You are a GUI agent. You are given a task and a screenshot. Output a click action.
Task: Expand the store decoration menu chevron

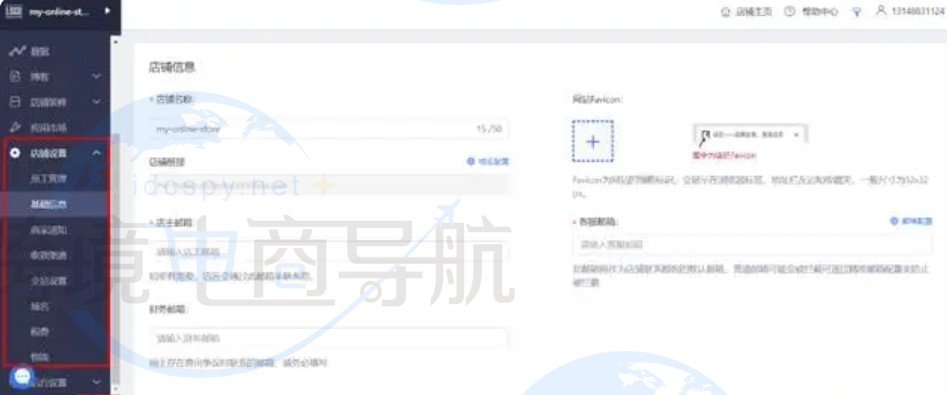97,102
